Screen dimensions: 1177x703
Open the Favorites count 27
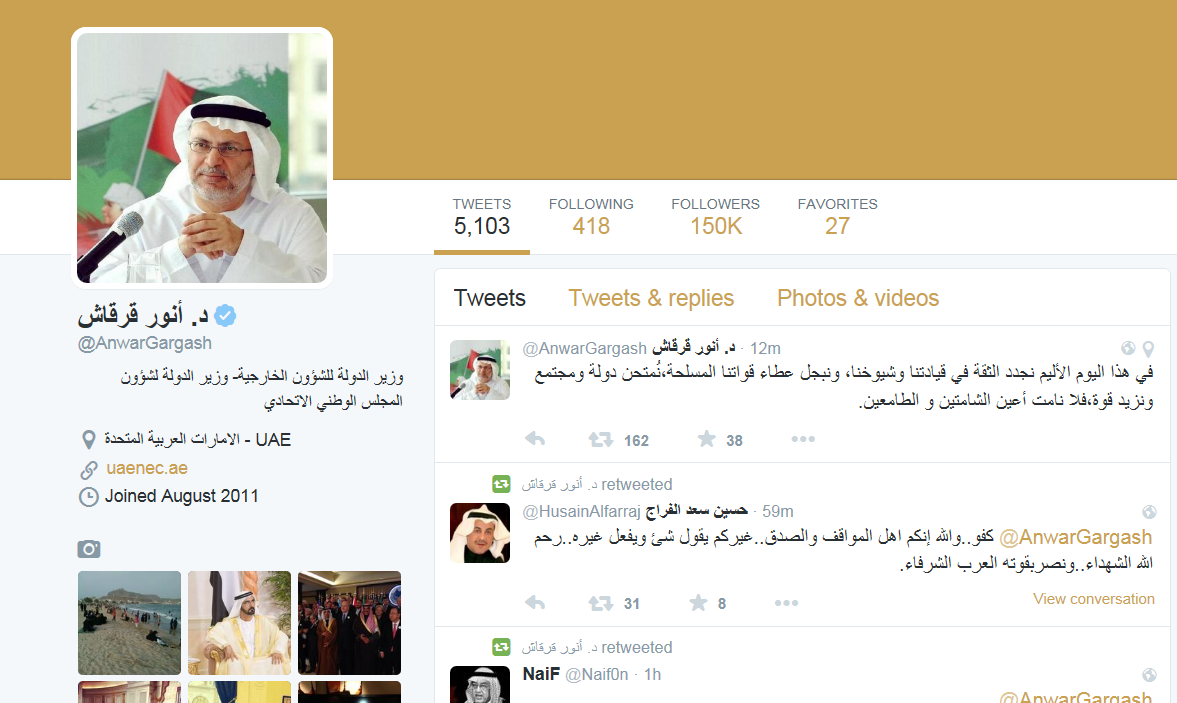coord(837,217)
